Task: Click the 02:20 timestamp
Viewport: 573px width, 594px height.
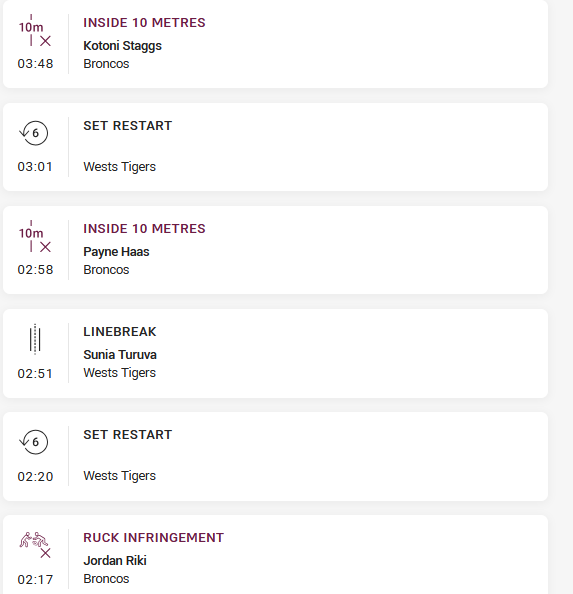Action: [35, 477]
